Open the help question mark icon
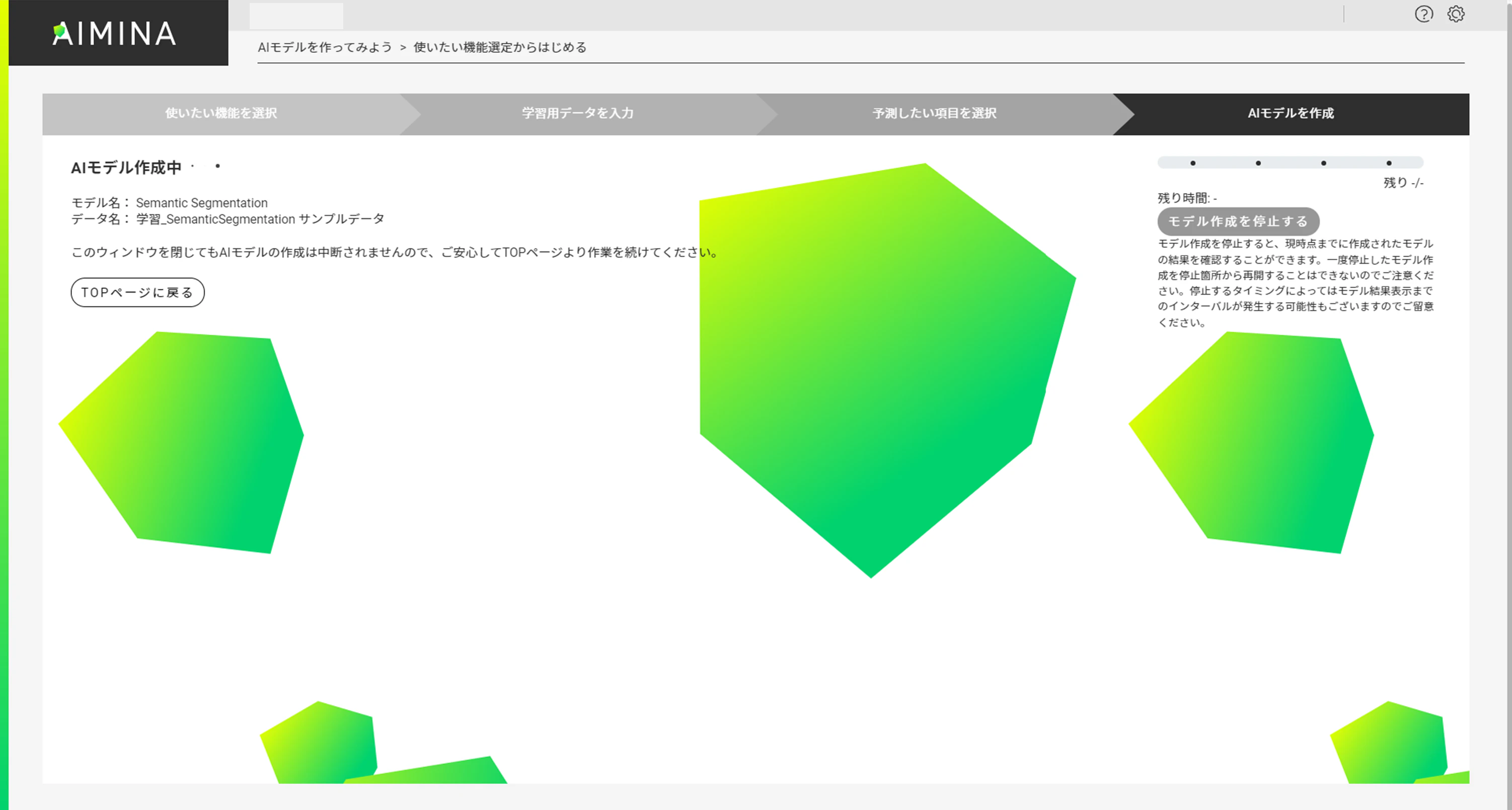This screenshot has height=810, width=1512. coord(1423,14)
